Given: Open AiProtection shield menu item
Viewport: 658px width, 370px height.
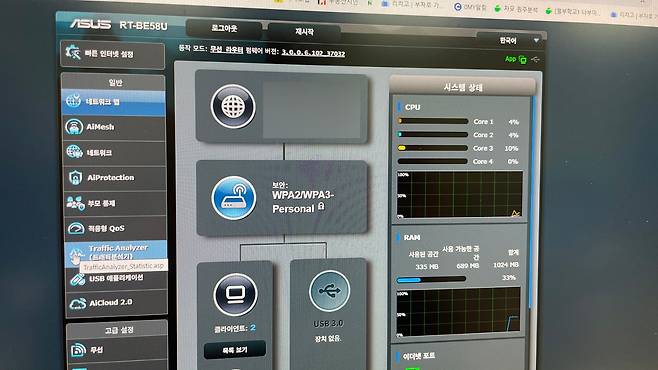Looking at the screenshot, I should click(115, 178).
